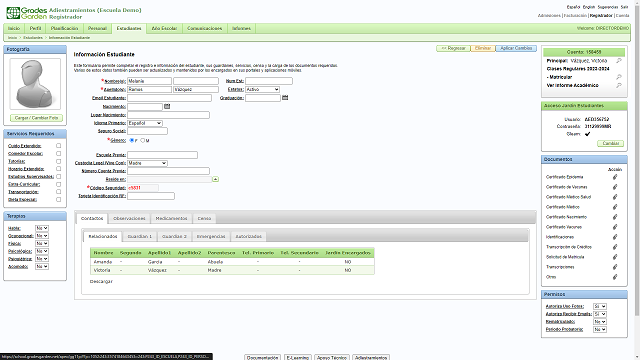The width and height of the screenshot is (640, 360).
Task: Attach file for Certificado de Vacunas
Action: point(615,187)
